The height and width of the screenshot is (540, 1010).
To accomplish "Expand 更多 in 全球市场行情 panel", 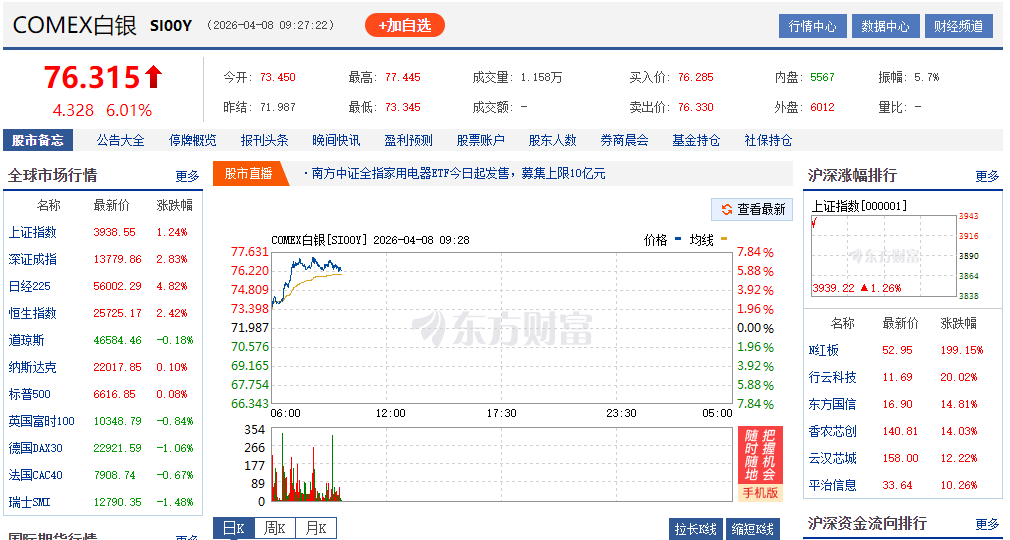I will pos(187,176).
